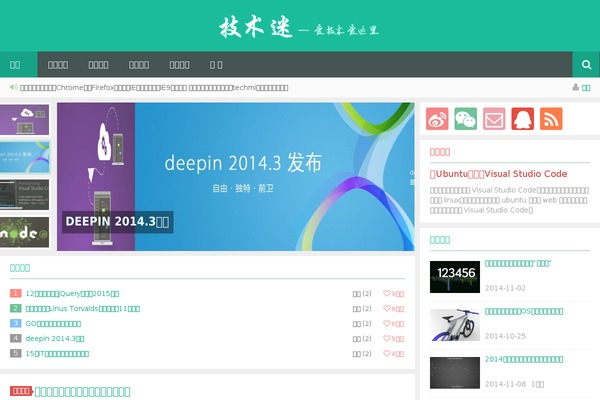Open the search magnifier icon in navbar

coord(586,64)
